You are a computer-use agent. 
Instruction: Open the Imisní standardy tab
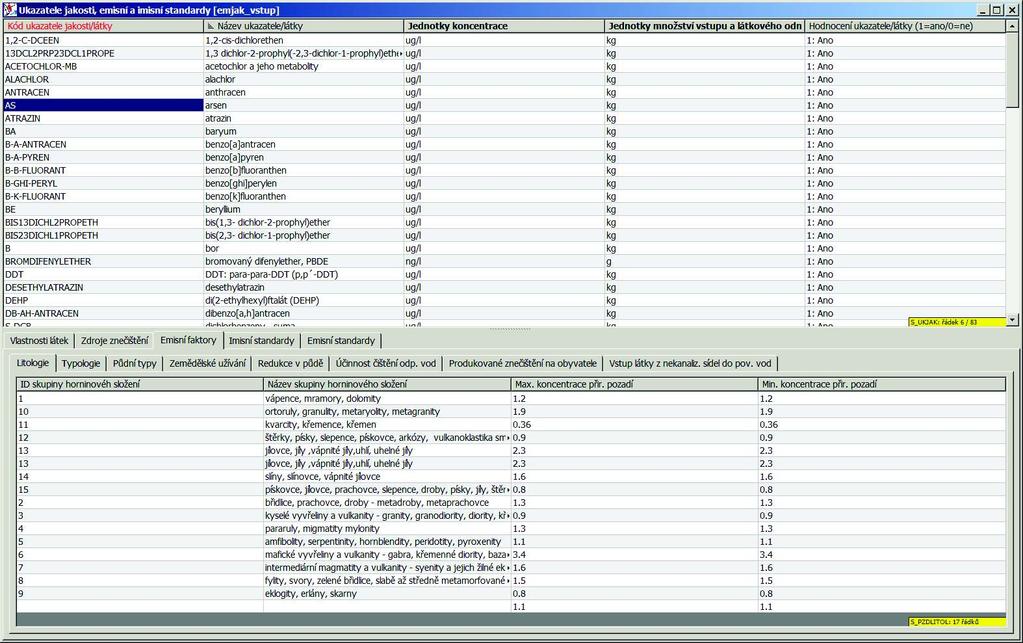(x=262, y=340)
